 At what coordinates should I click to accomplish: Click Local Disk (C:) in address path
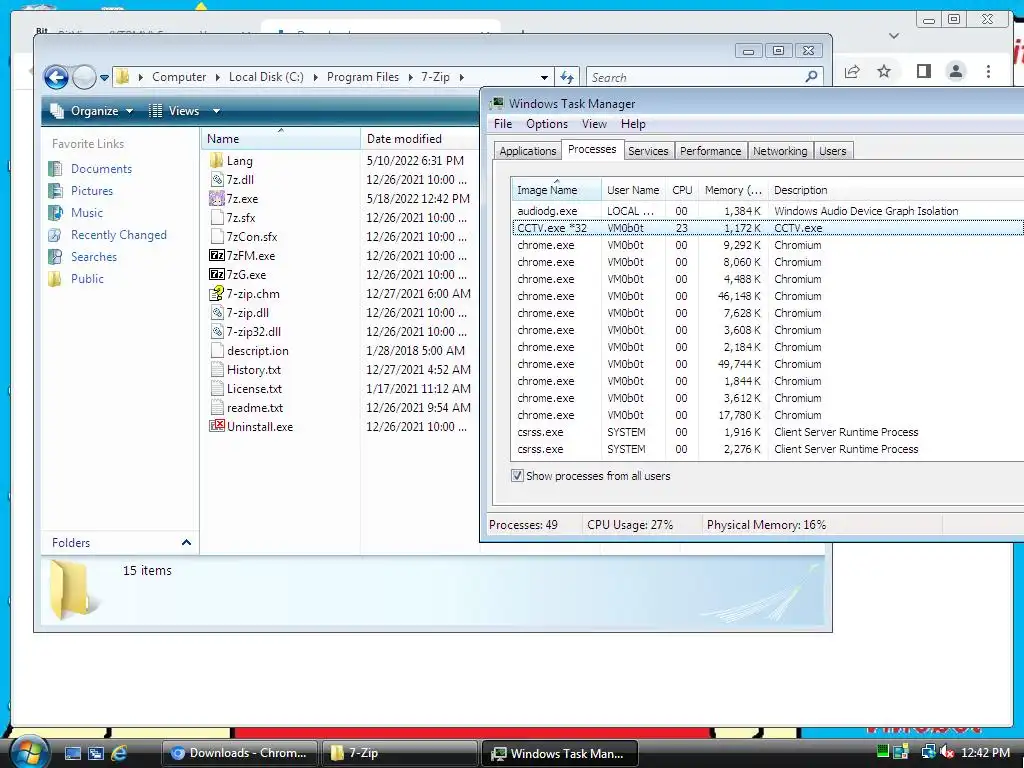click(x=266, y=77)
